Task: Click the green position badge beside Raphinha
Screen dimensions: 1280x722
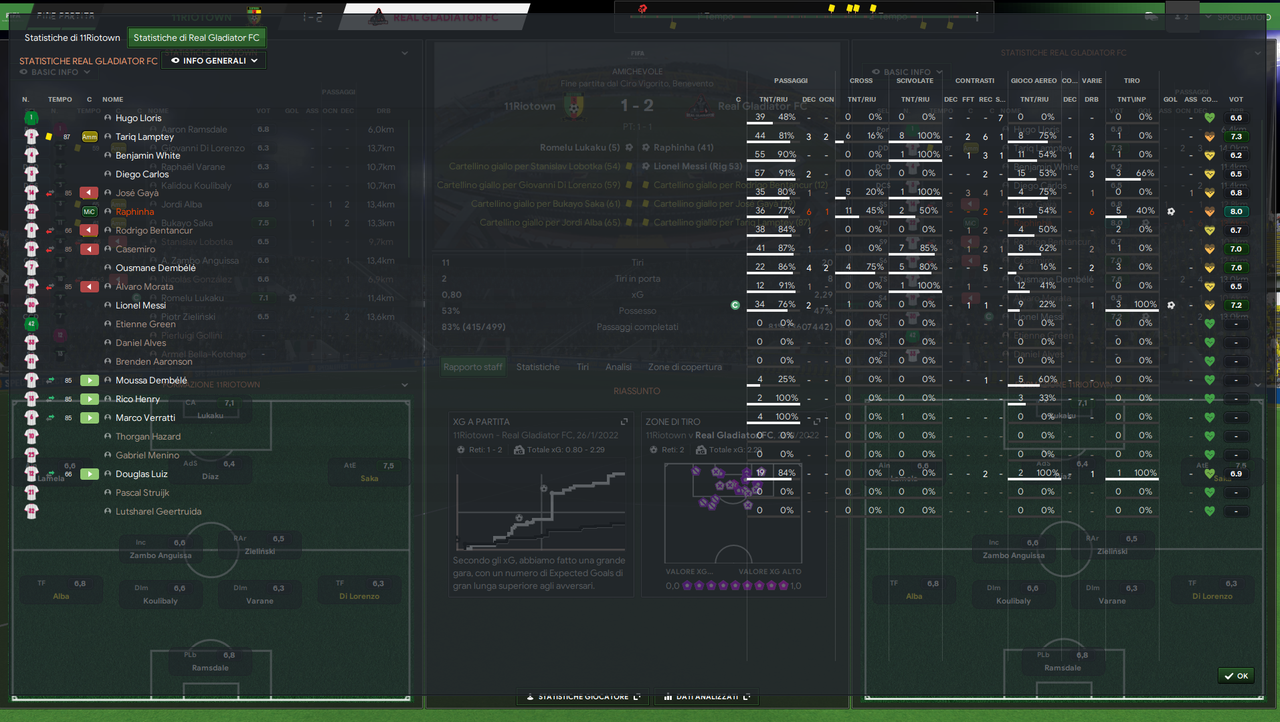Action: click(x=89, y=212)
